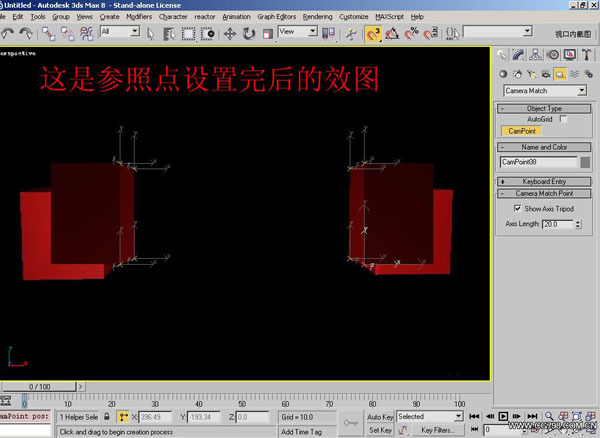Open the Key Filters dialog
600x438 pixels.
coord(438,430)
